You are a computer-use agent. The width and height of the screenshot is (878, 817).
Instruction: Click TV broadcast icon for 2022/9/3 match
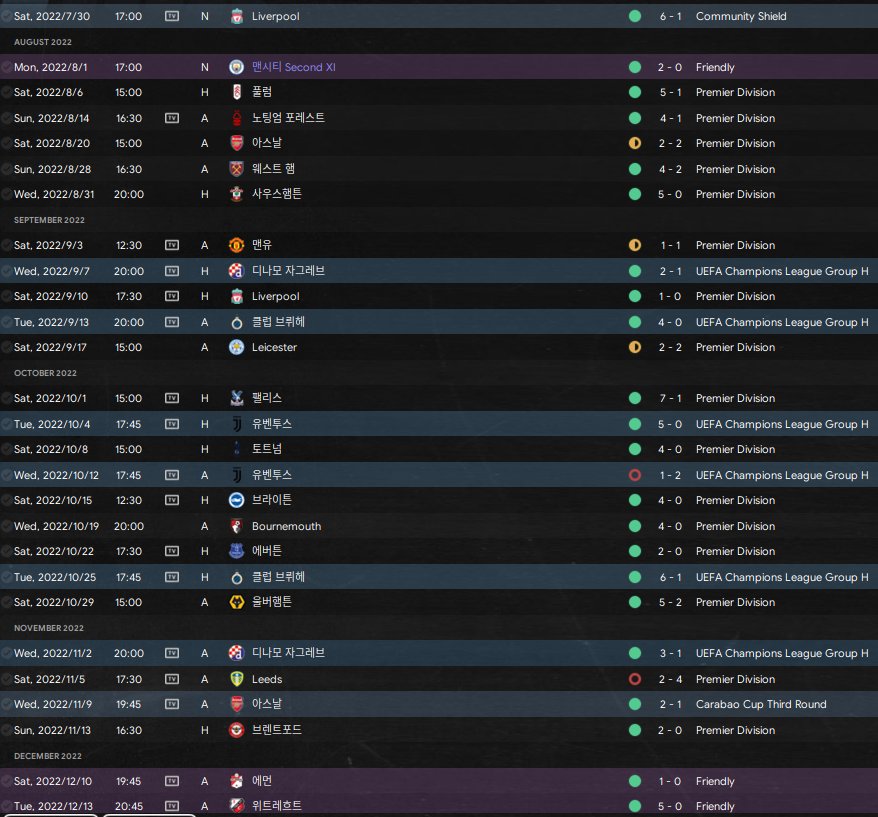(172, 245)
